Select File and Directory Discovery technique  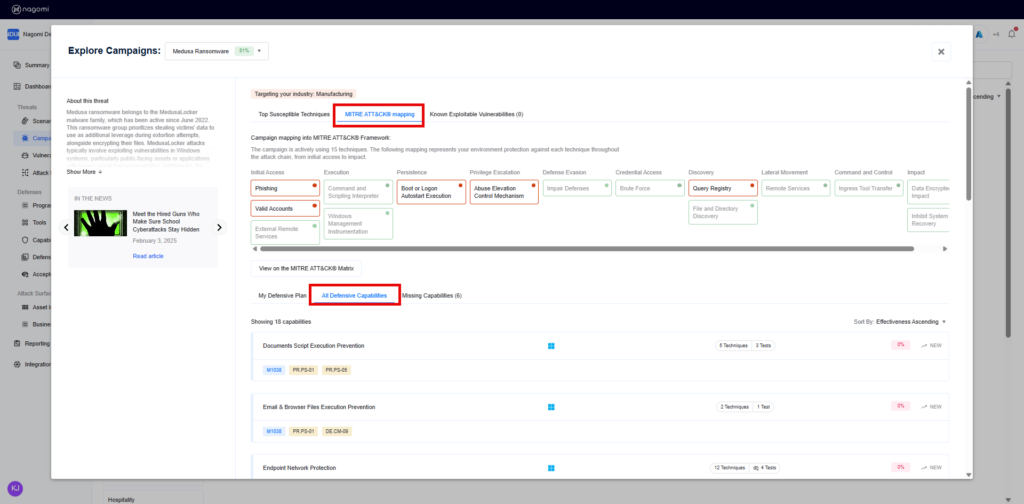tap(723, 212)
